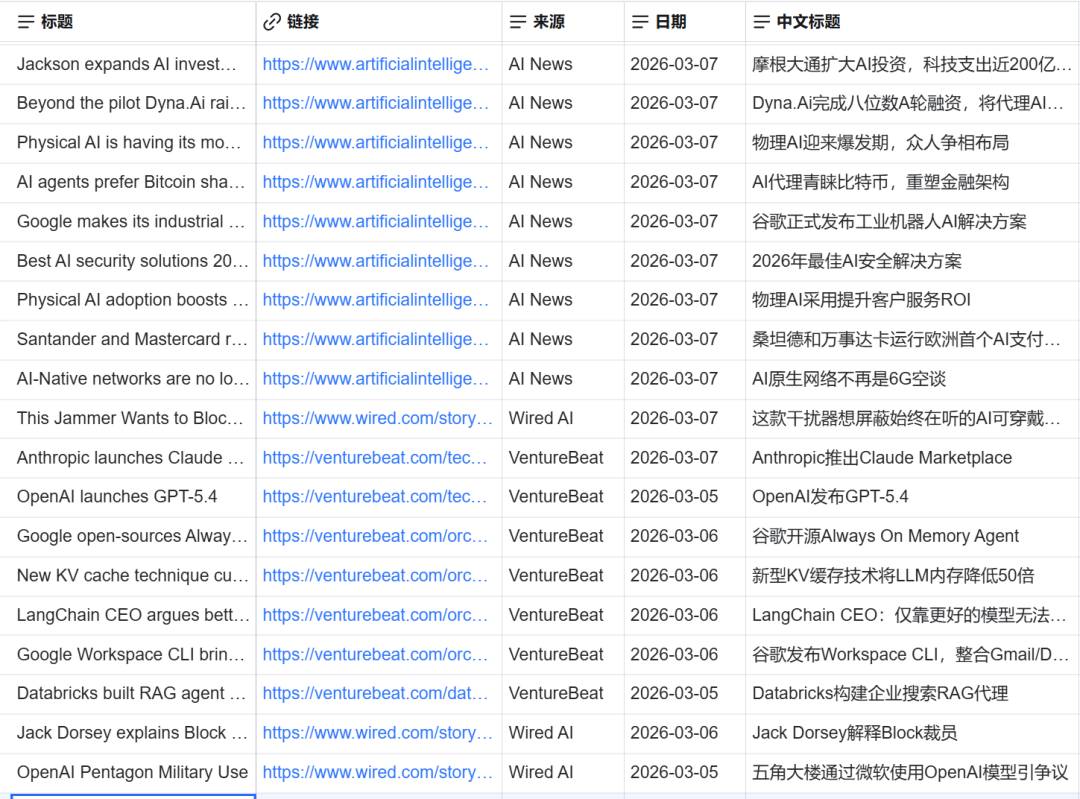Select the cell '五角大楼通过微软使用OpenAI模型引争议'
The image size is (1080, 799).
point(913,772)
